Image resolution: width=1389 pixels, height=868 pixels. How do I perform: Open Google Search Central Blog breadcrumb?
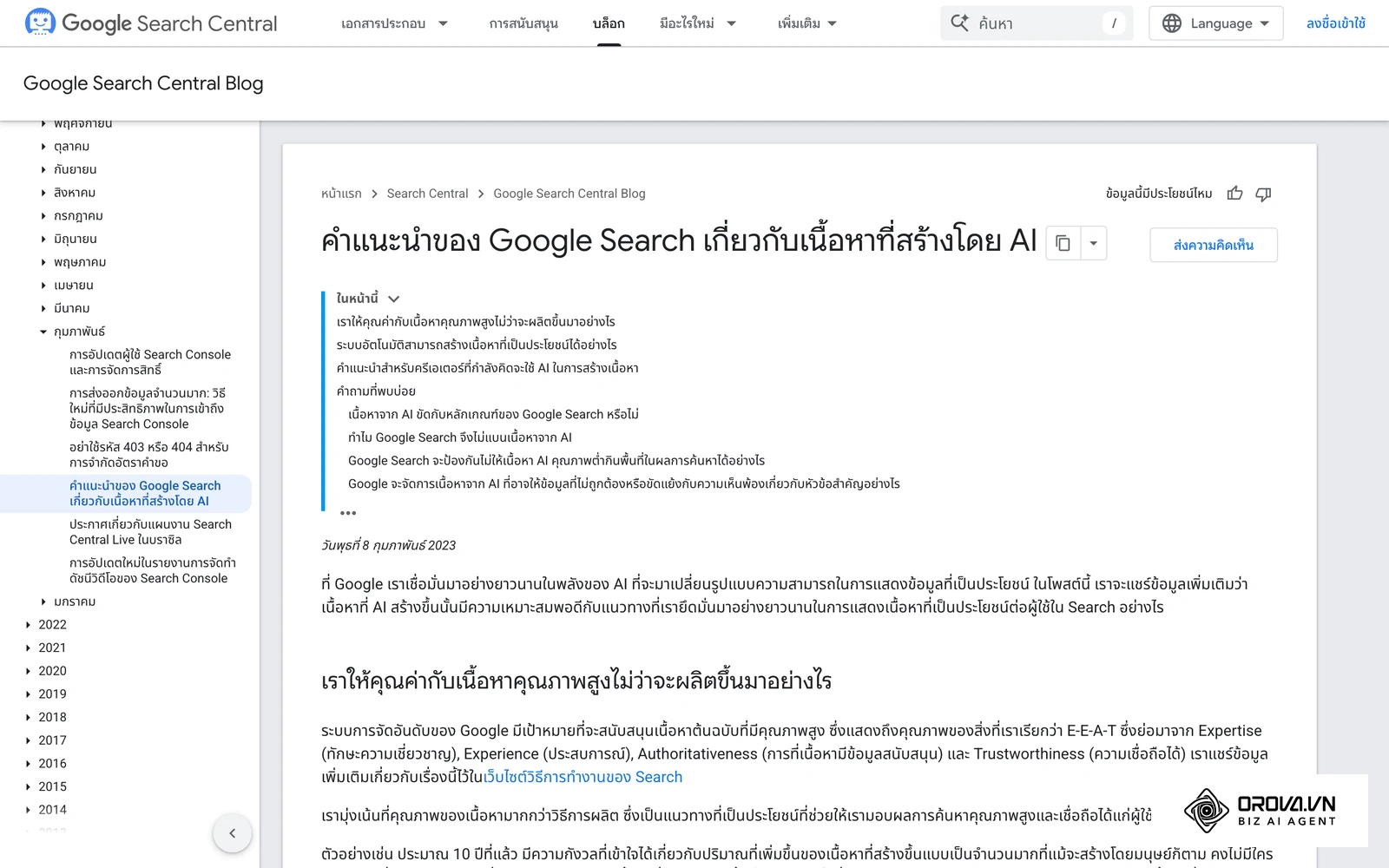click(x=569, y=194)
